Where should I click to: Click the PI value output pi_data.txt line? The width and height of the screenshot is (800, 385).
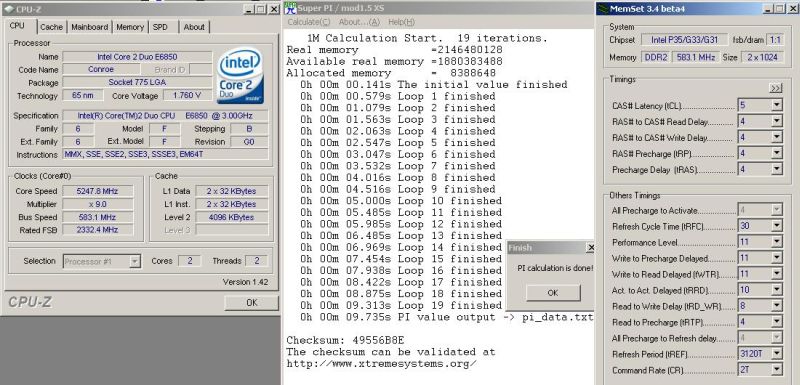pyautogui.click(x=446, y=317)
